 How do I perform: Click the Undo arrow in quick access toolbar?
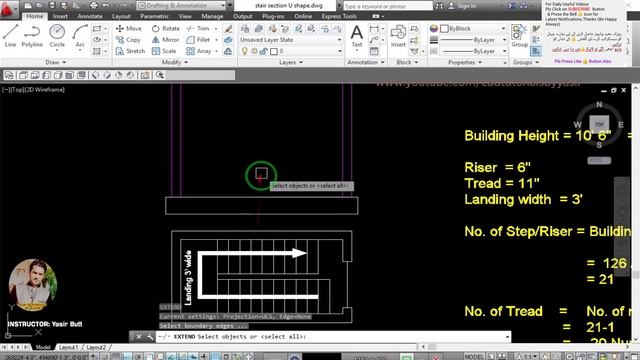pyautogui.click(x=106, y=5)
